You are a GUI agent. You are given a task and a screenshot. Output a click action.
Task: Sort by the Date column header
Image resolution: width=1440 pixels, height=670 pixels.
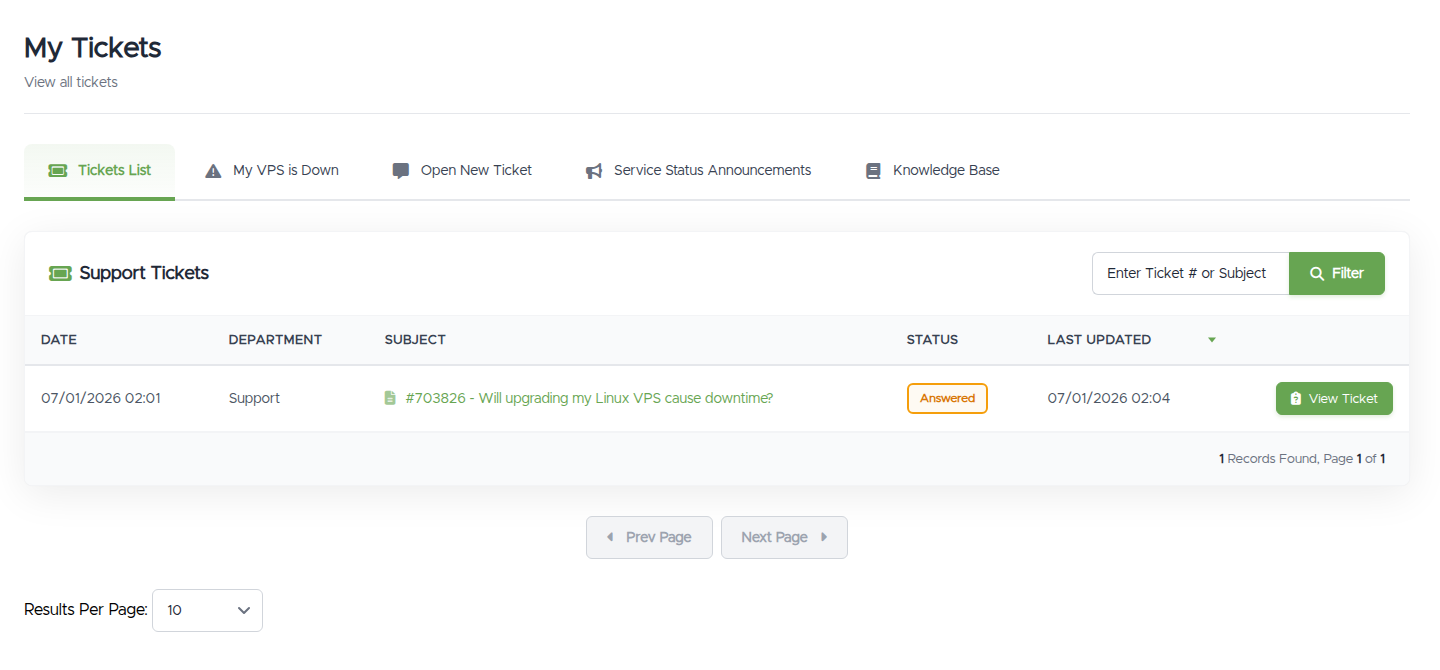(x=59, y=340)
